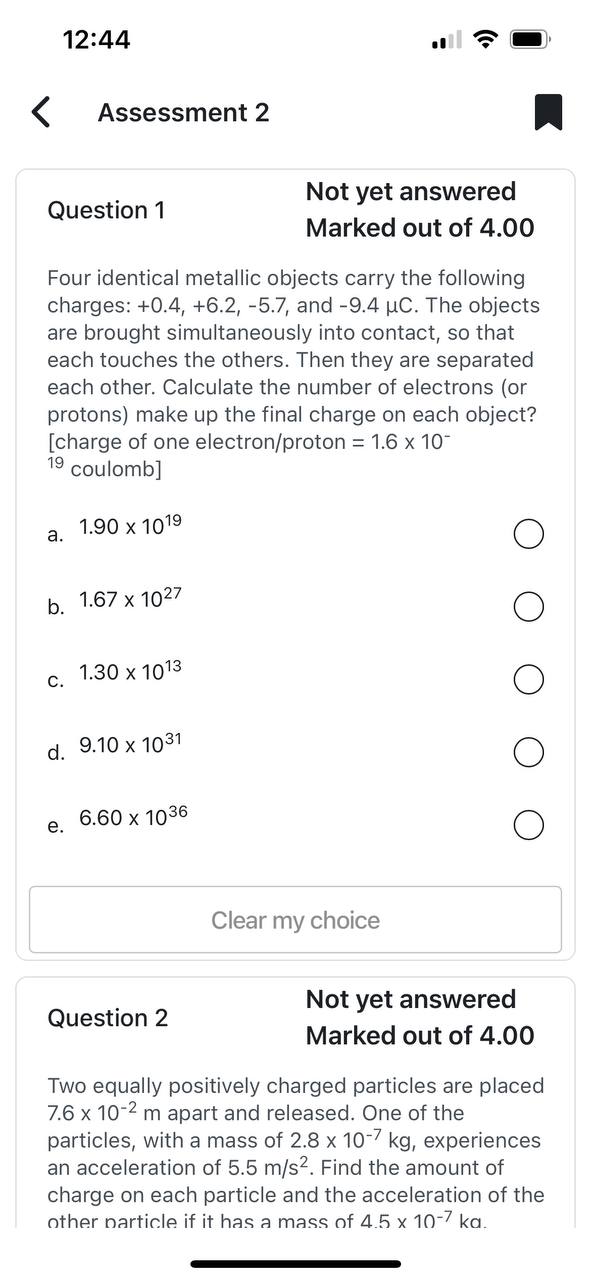Open Question 1 header
Screen dimensions: 591x1280
point(106,210)
